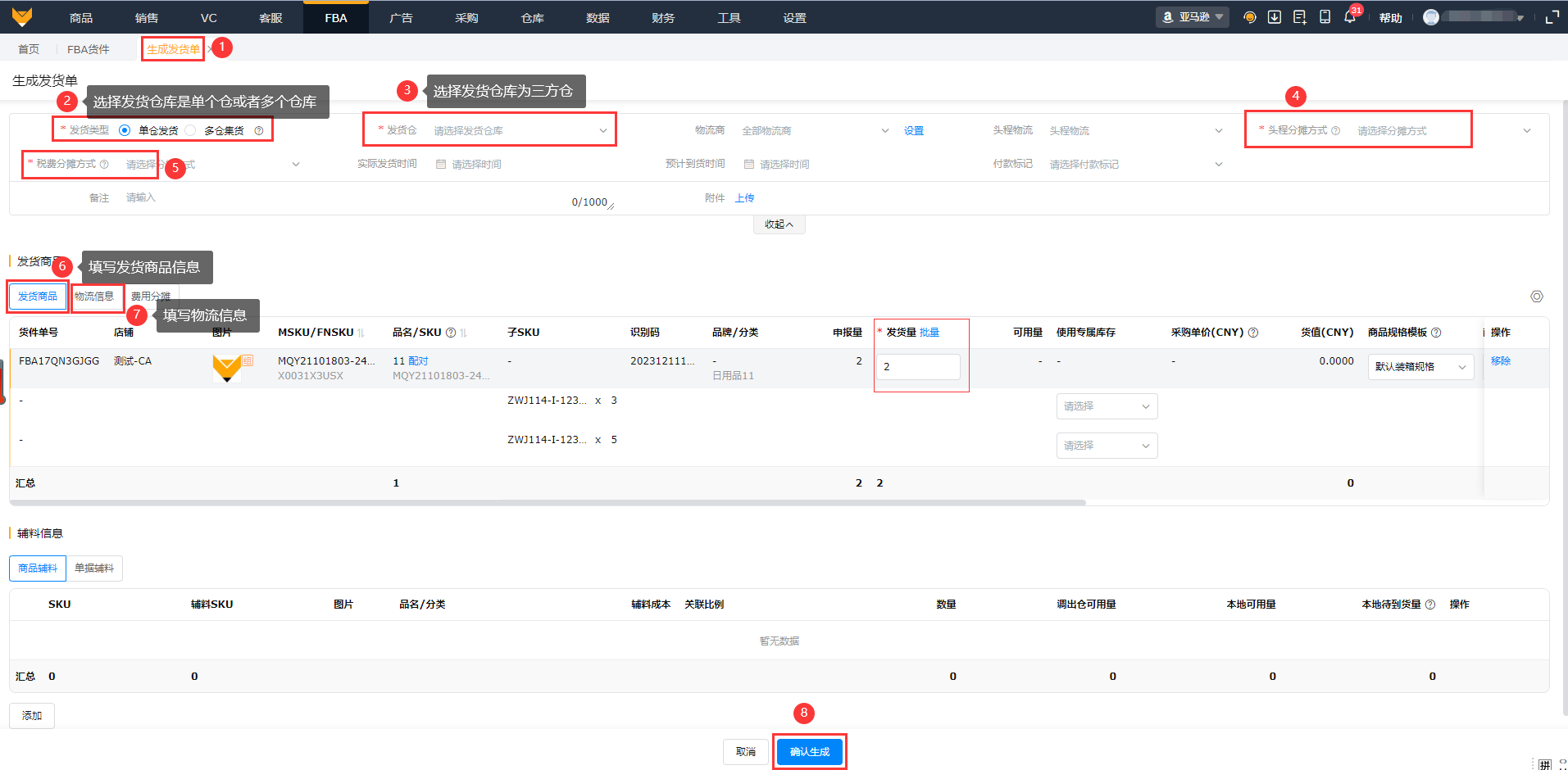Click the customer service headset icon
The image size is (1568, 770).
click(1249, 17)
